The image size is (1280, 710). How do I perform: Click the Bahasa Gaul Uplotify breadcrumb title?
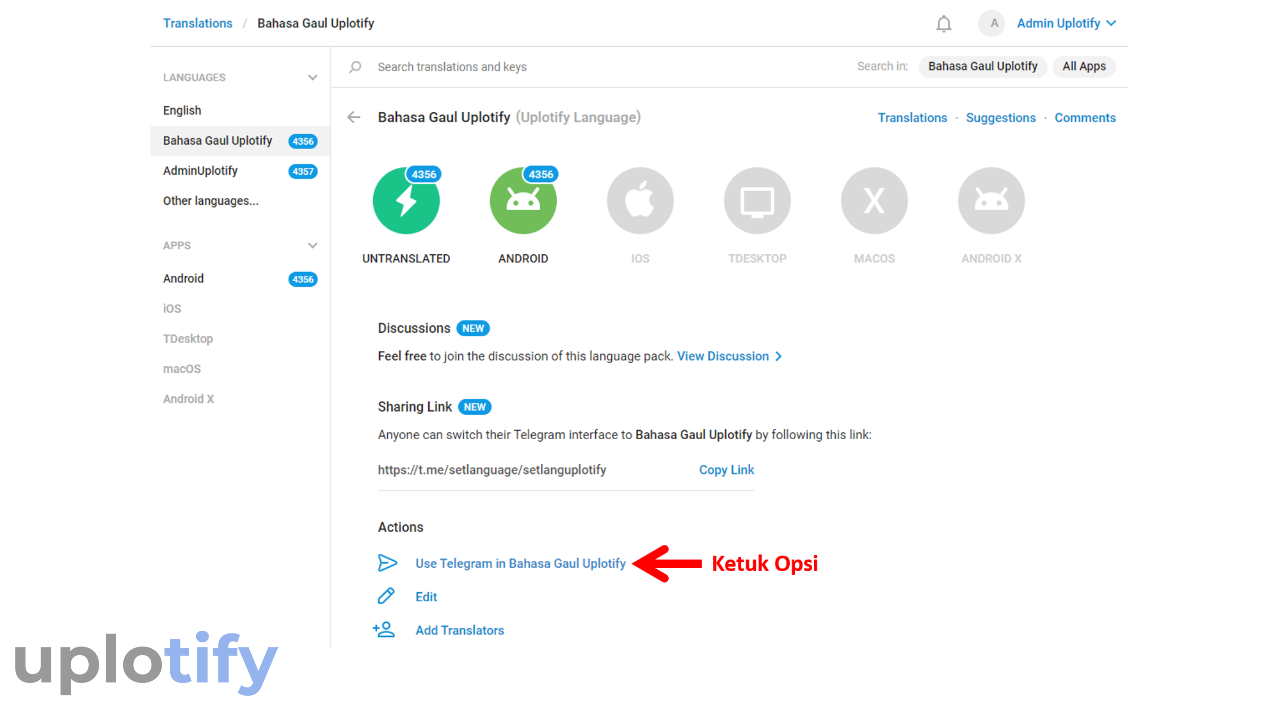(x=316, y=23)
